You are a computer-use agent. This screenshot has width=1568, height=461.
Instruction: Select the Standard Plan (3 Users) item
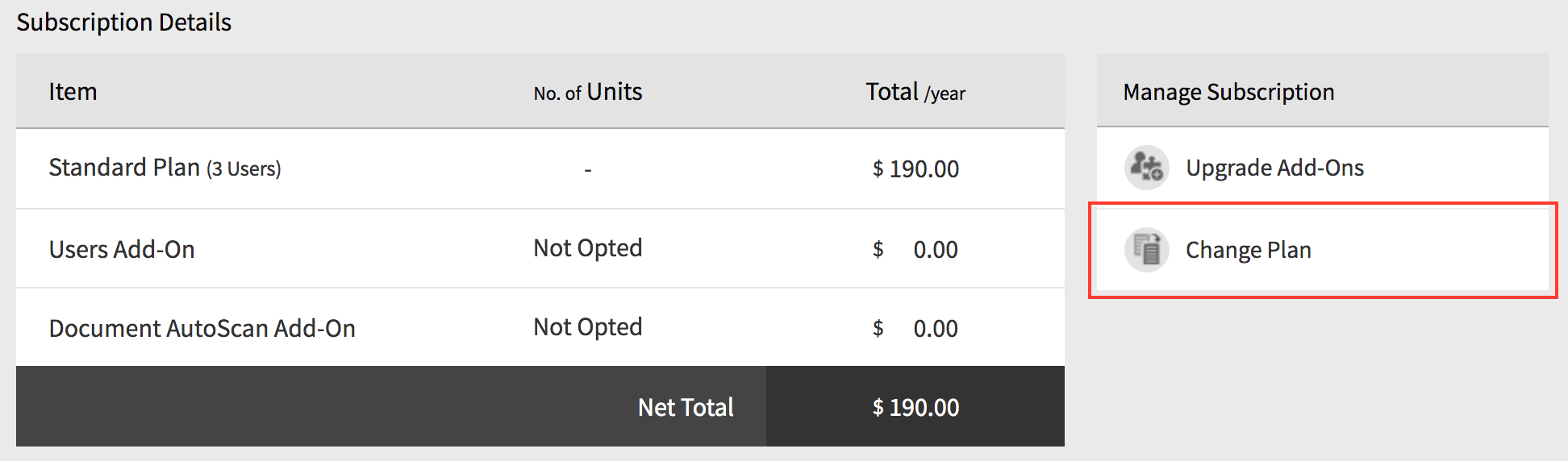(x=165, y=168)
